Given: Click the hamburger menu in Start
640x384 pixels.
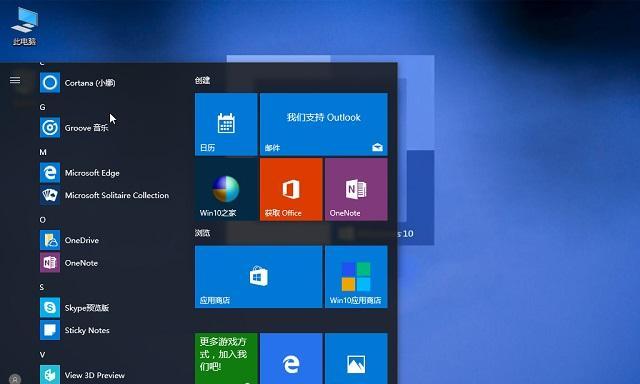Looking at the screenshot, I should 15,80.
